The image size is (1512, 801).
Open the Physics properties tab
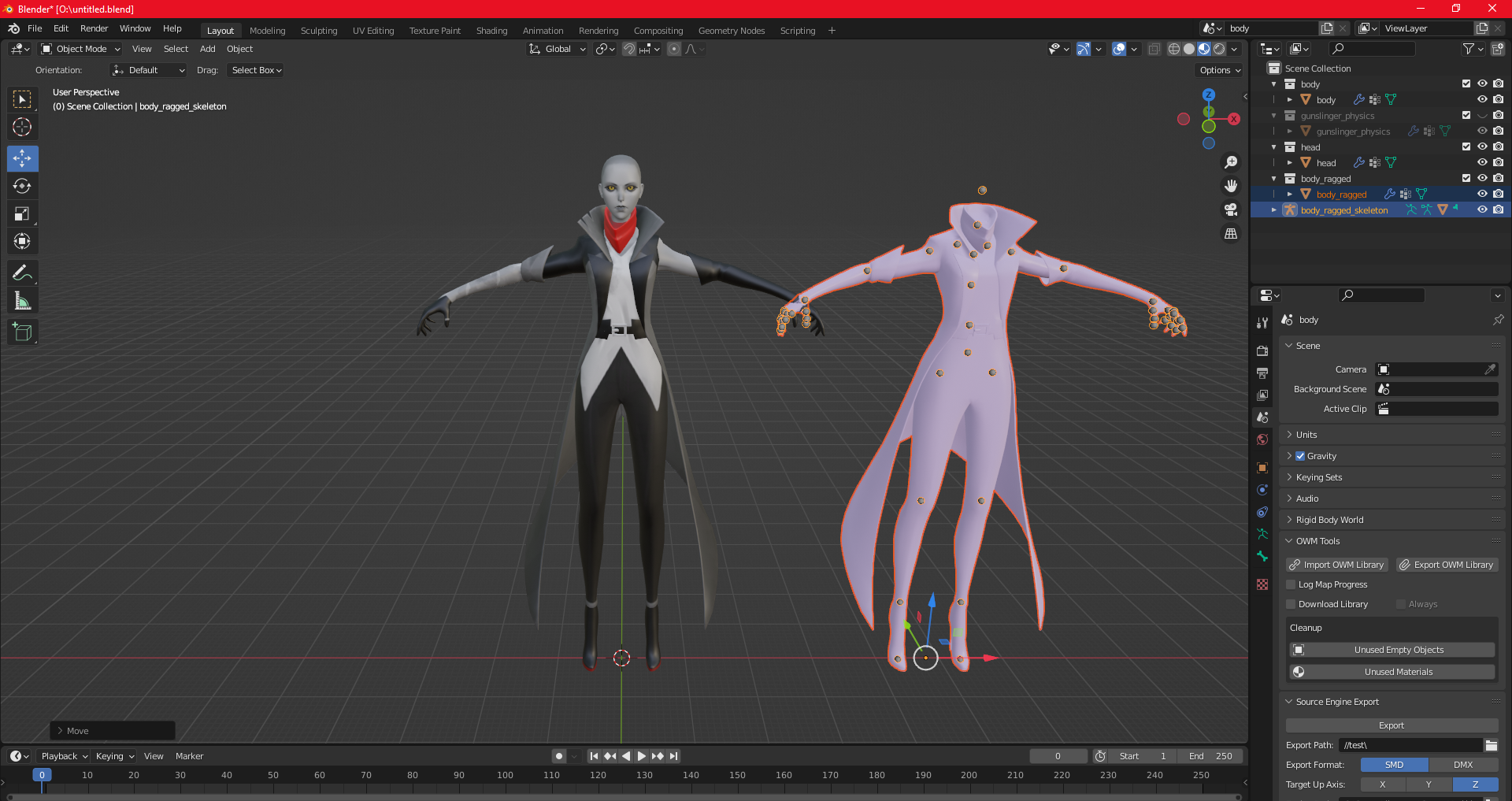tap(1262, 490)
